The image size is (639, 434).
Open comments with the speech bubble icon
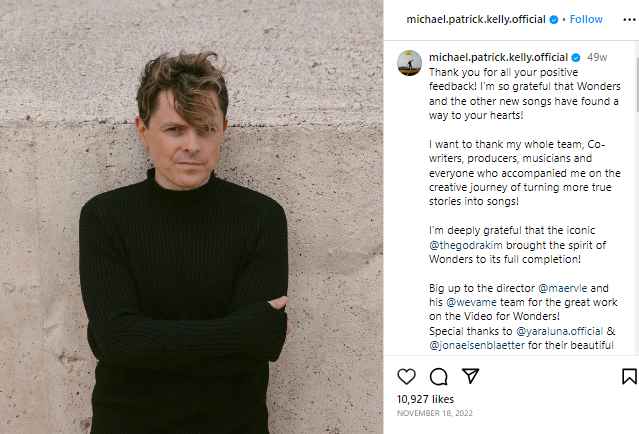click(438, 376)
